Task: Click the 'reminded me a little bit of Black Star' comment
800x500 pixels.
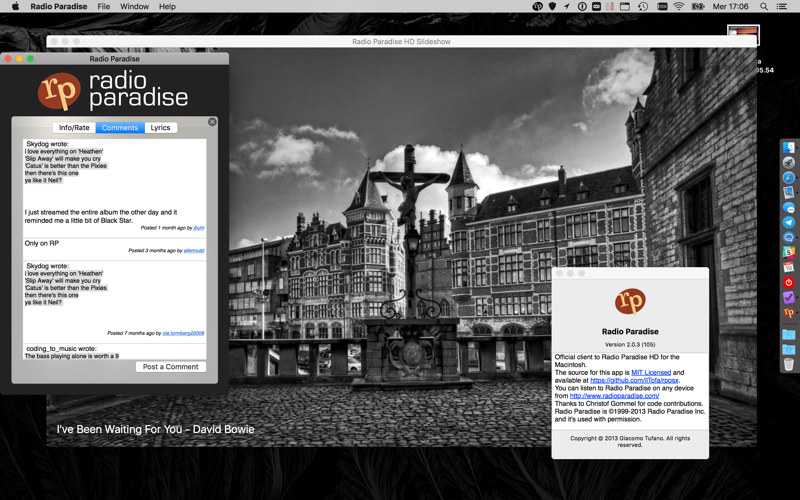Action: tap(79, 220)
